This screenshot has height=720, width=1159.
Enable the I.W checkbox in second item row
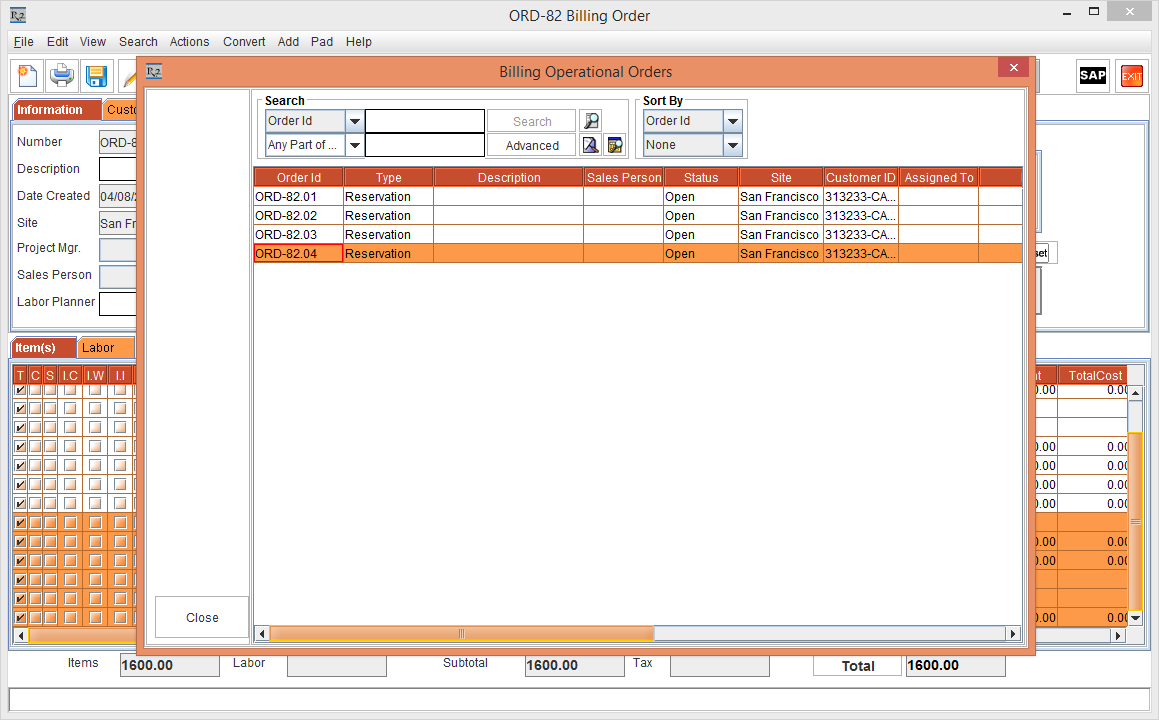point(95,409)
